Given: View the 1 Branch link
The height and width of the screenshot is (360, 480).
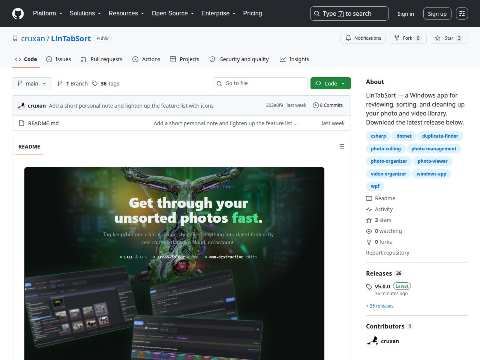Looking at the screenshot, I should click(x=73, y=83).
